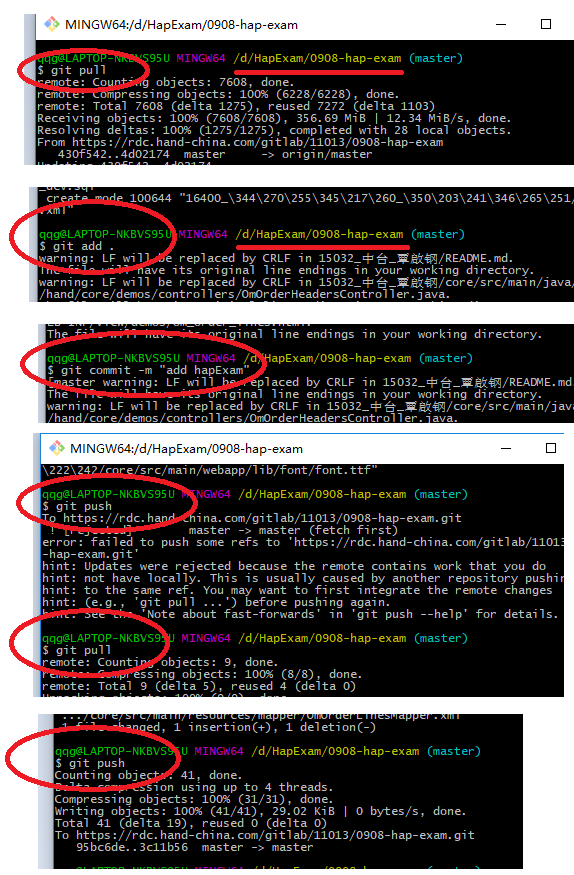Click the git commit -m "add hapExam" command
Viewport: 574px width, 875px height.
(x=148, y=370)
